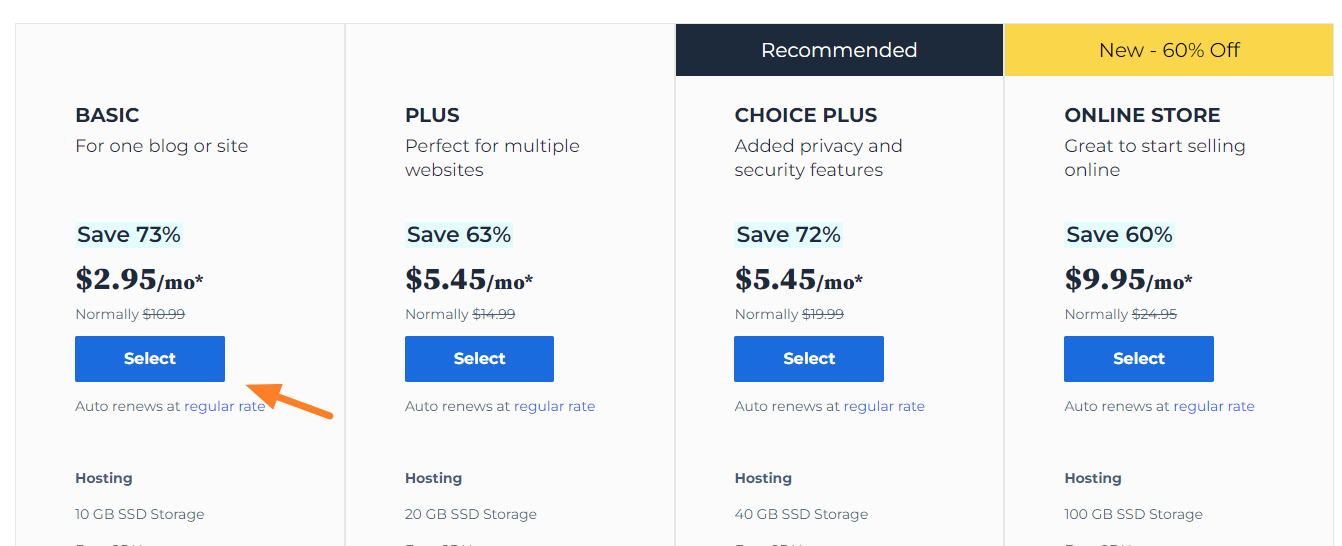This screenshot has width=1342, height=546.
Task: Open regular rate link under ONLINE STORE
Action: 1214,406
